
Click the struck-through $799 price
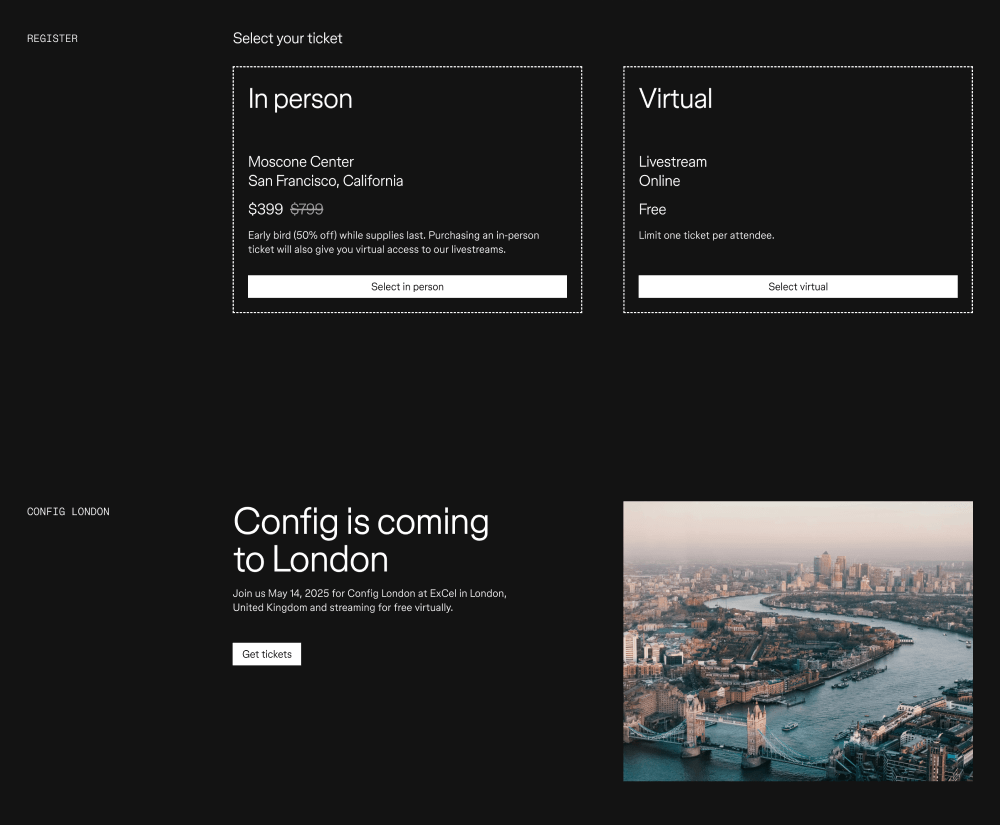[x=307, y=209]
